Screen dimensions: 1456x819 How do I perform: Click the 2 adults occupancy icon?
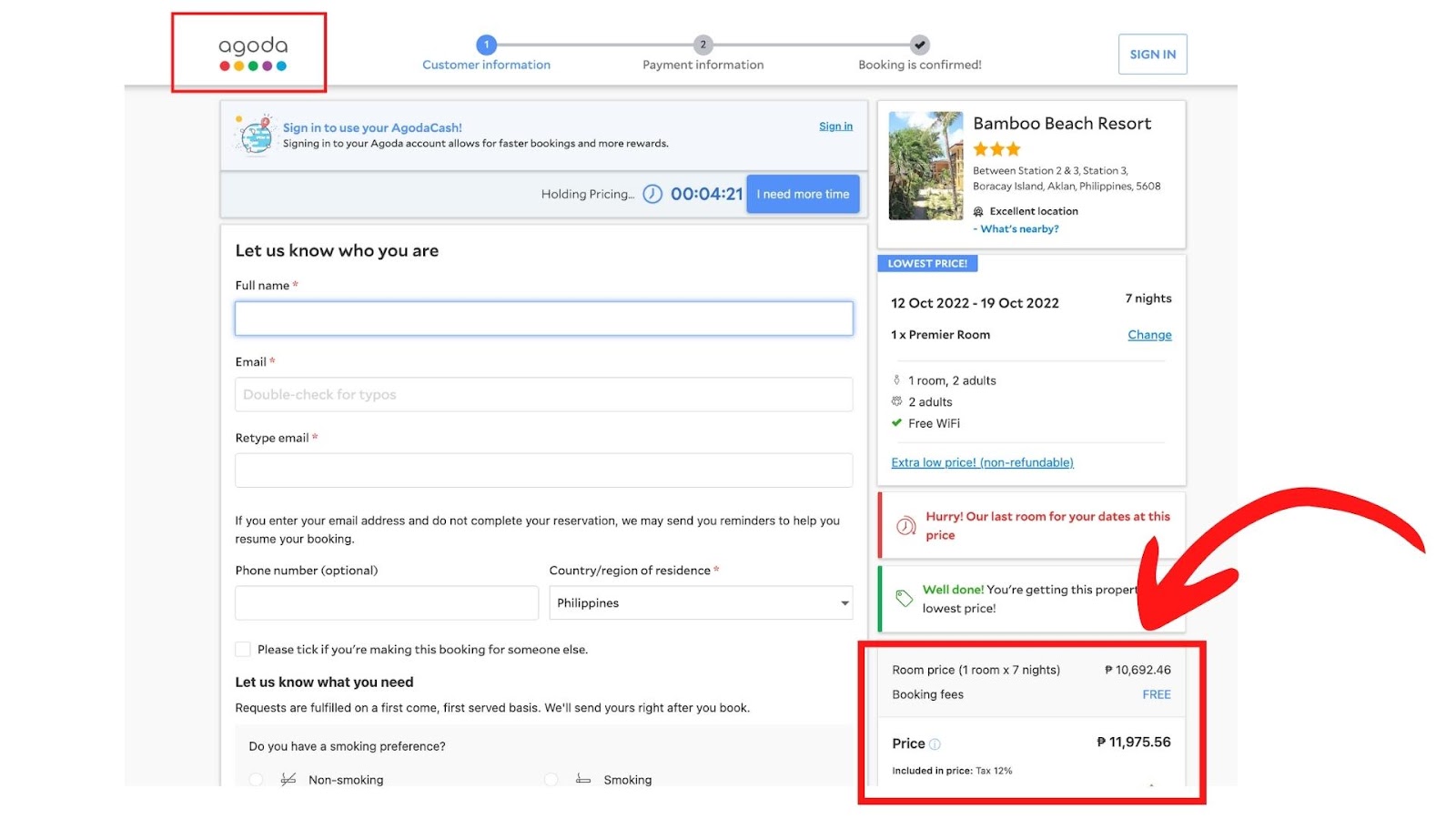(x=896, y=401)
